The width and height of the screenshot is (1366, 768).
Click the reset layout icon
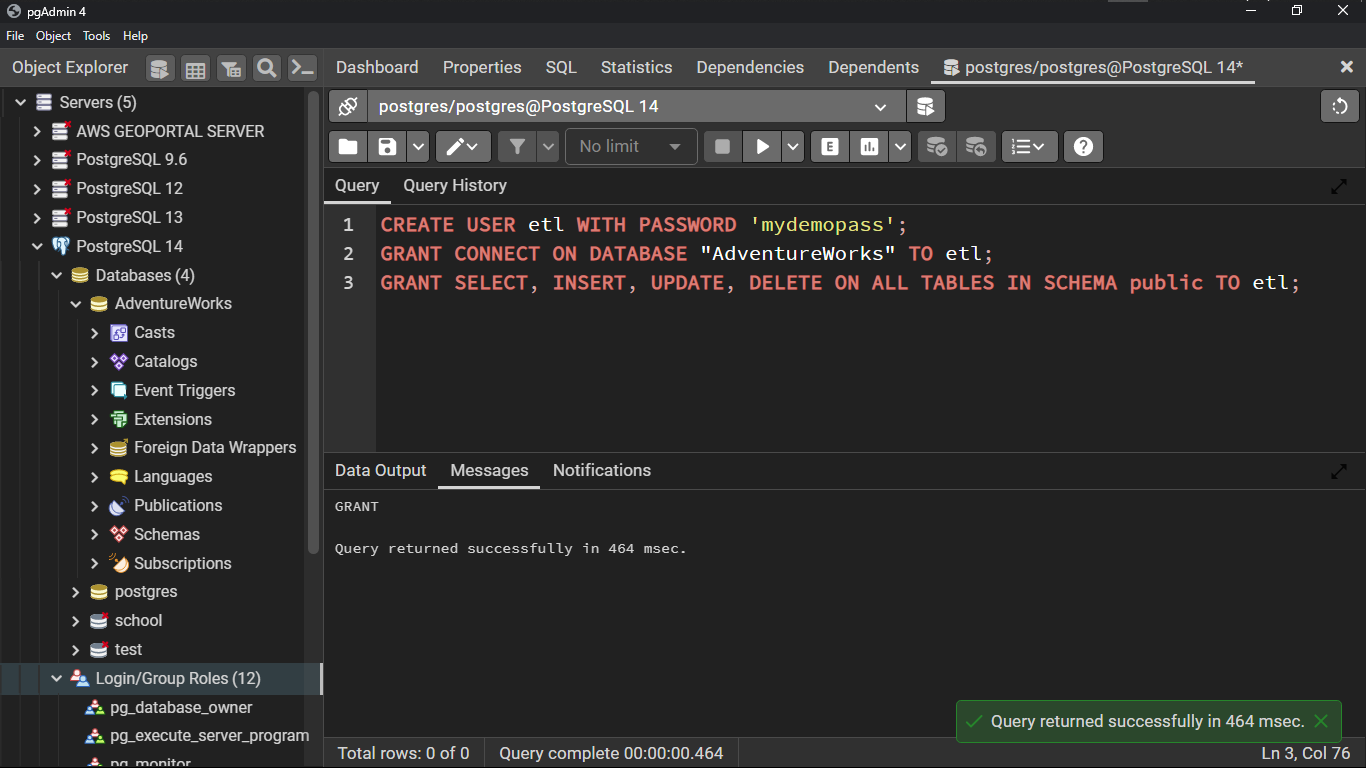click(1340, 106)
